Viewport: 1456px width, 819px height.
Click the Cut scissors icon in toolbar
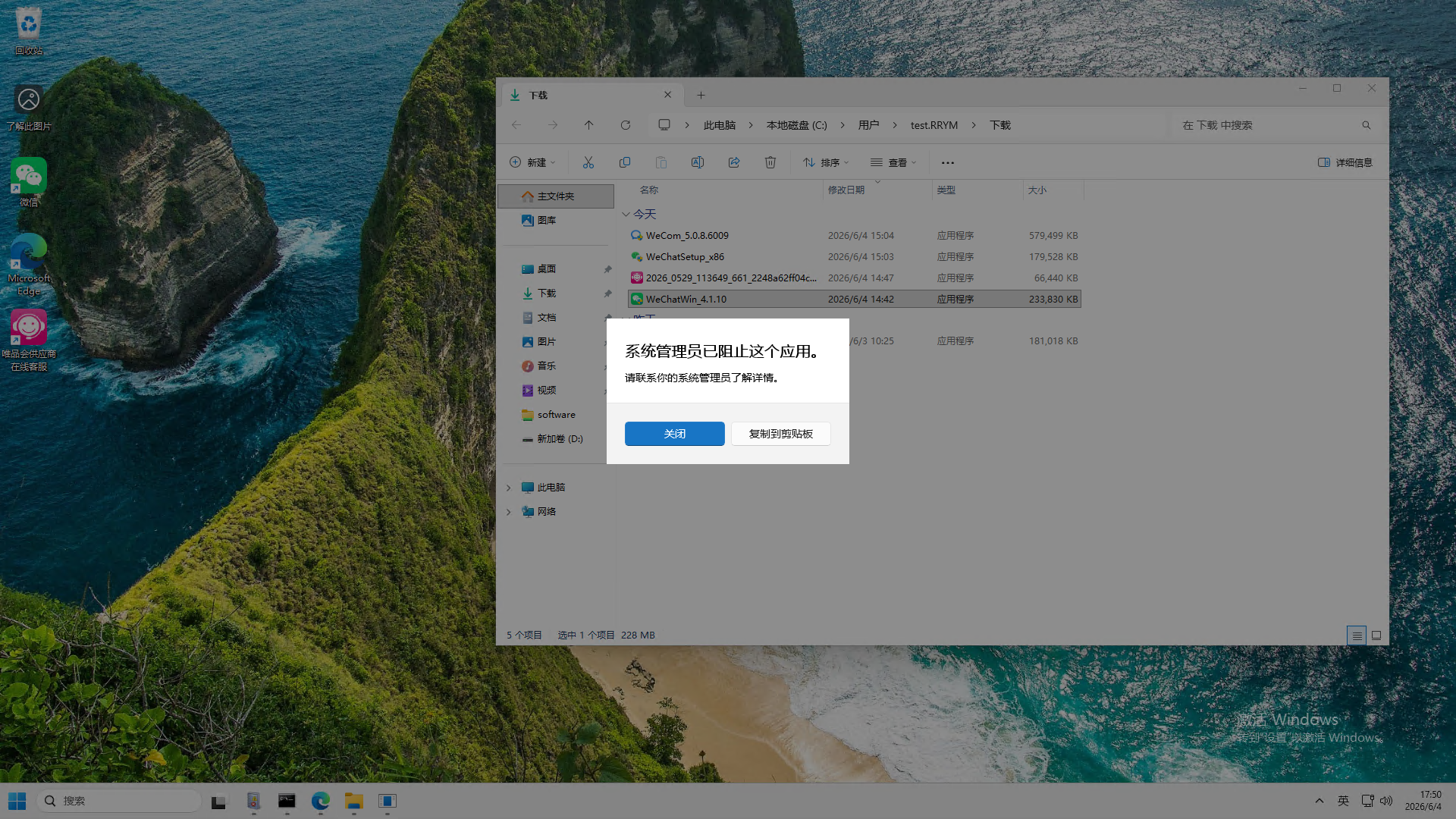pyautogui.click(x=588, y=162)
